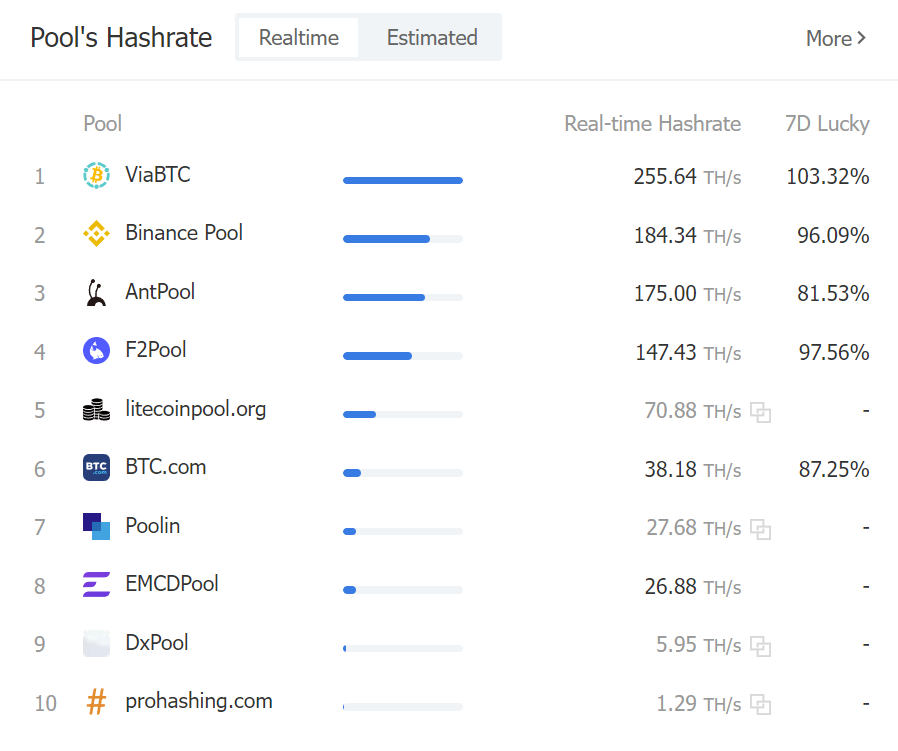Click the 38.18 TH/s hashrate value
Screen dimensions: 898x751
[x=693, y=470]
